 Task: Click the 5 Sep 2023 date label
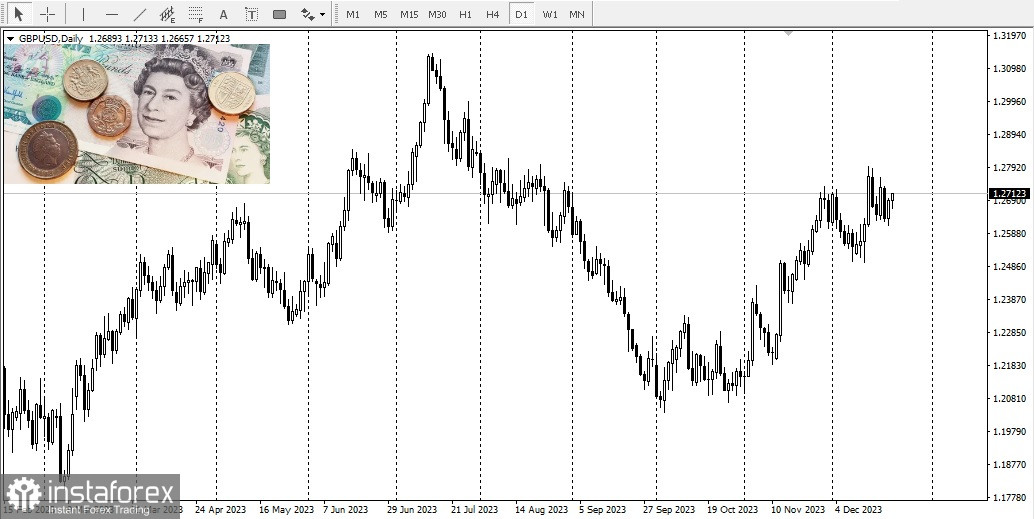(602, 510)
